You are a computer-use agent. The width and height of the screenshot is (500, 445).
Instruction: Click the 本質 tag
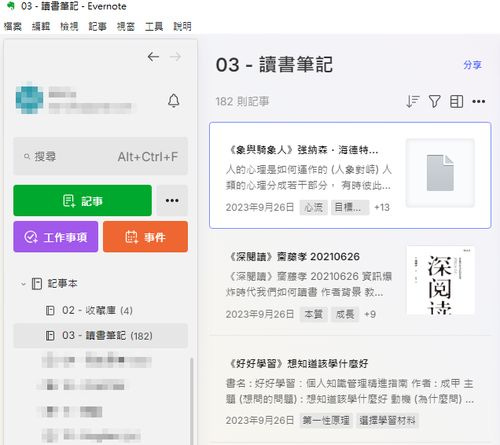pyautogui.click(x=314, y=314)
